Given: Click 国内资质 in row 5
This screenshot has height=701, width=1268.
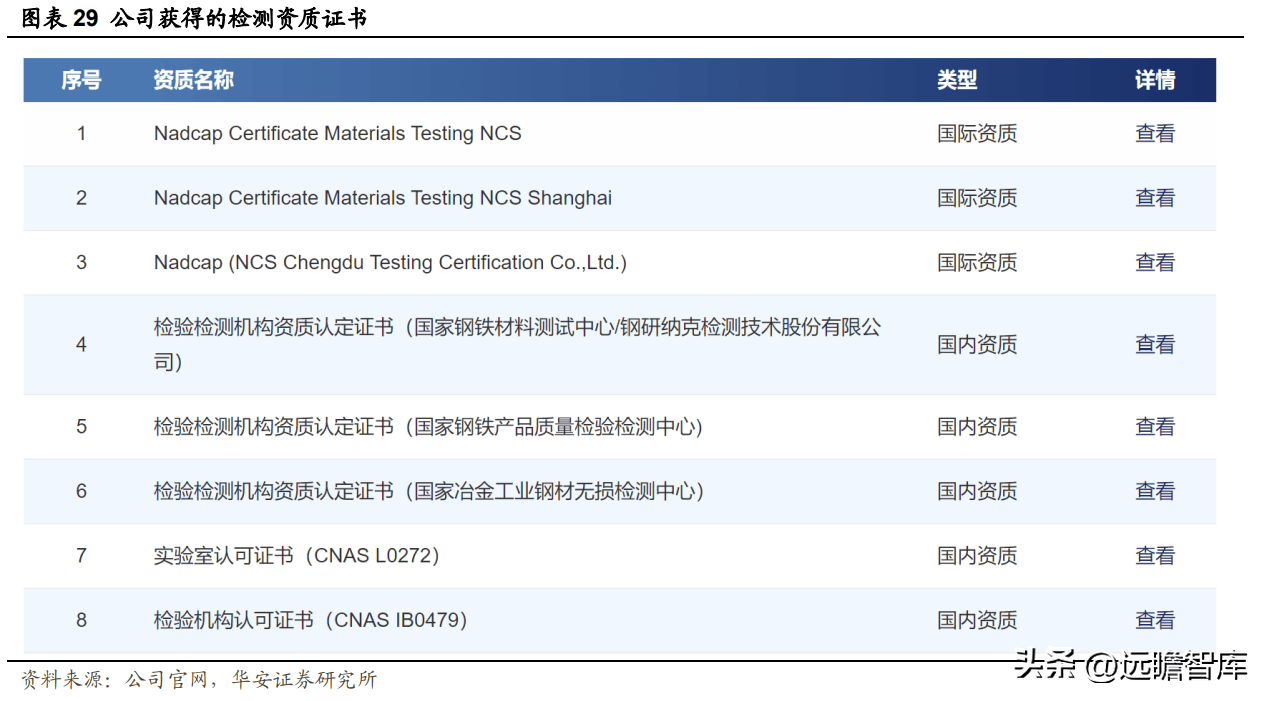Looking at the screenshot, I should pos(977,426).
